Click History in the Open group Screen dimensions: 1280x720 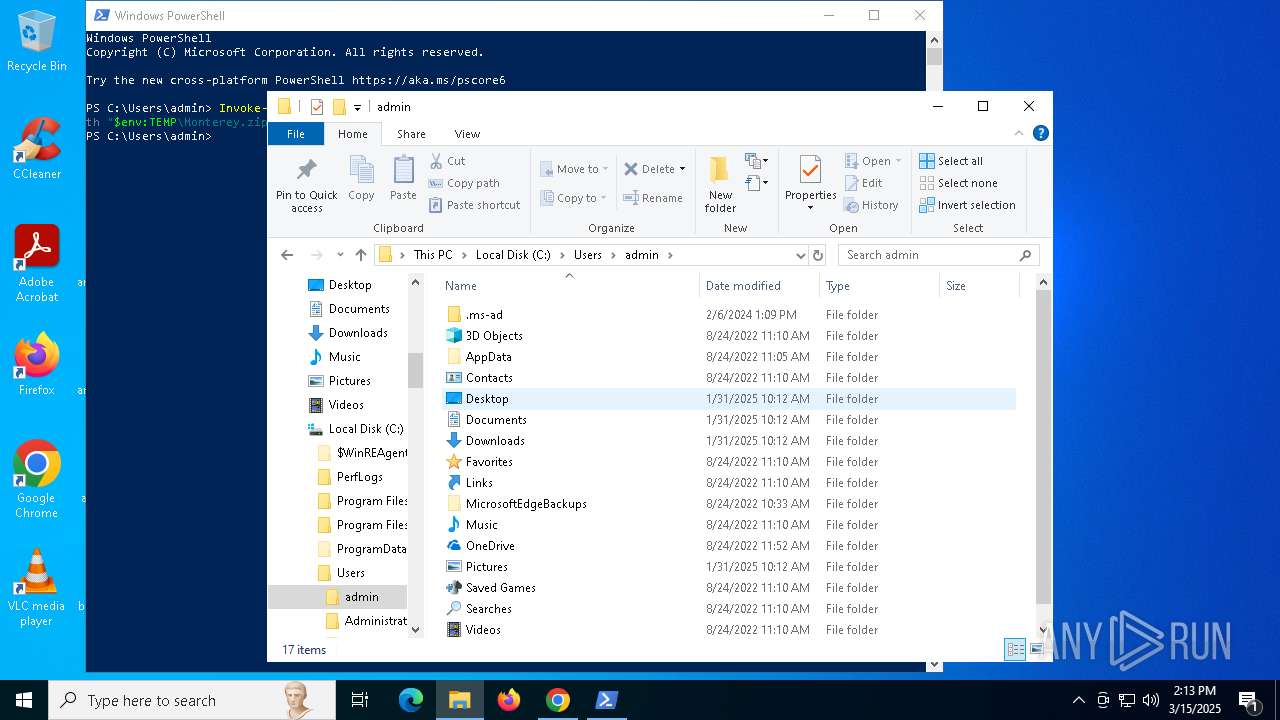[871, 205]
